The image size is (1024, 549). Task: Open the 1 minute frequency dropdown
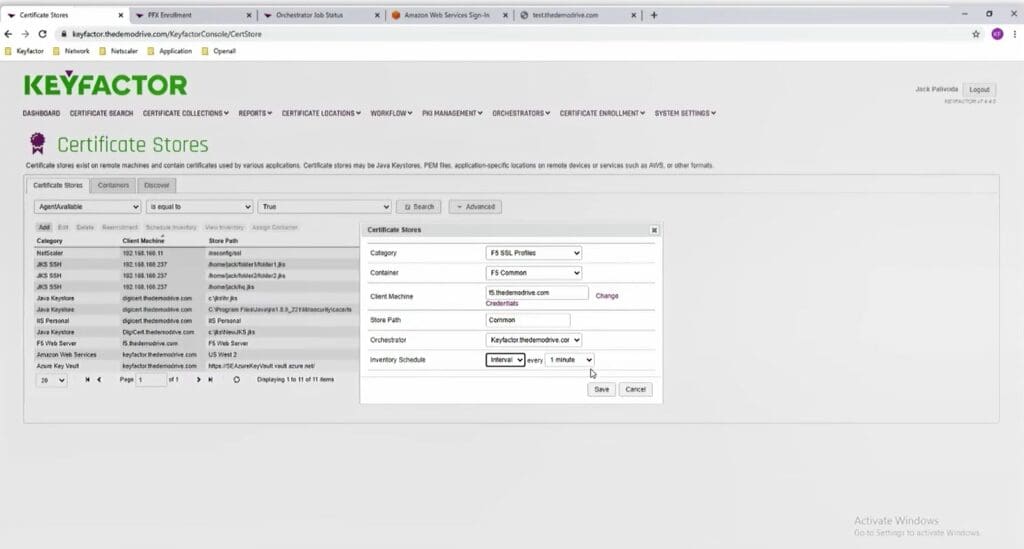pos(569,360)
